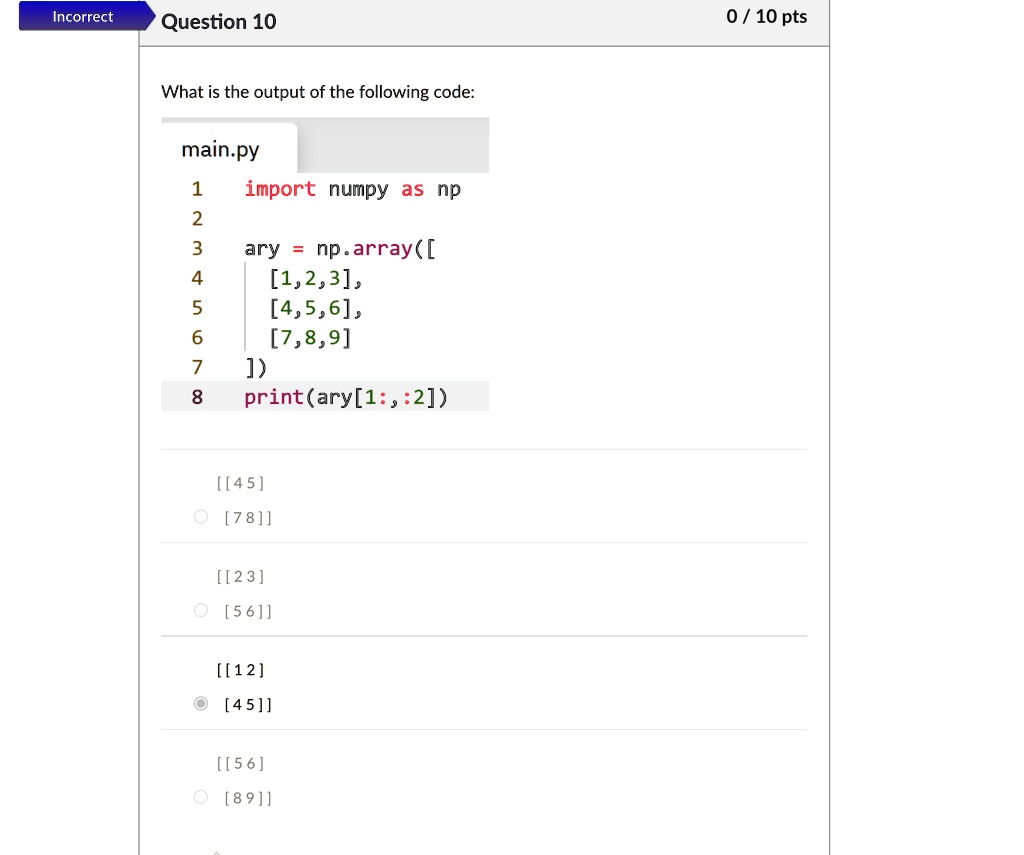1024x855 pixels.
Task: Click the ary = np.array([ code line
Action: [x=340, y=249]
